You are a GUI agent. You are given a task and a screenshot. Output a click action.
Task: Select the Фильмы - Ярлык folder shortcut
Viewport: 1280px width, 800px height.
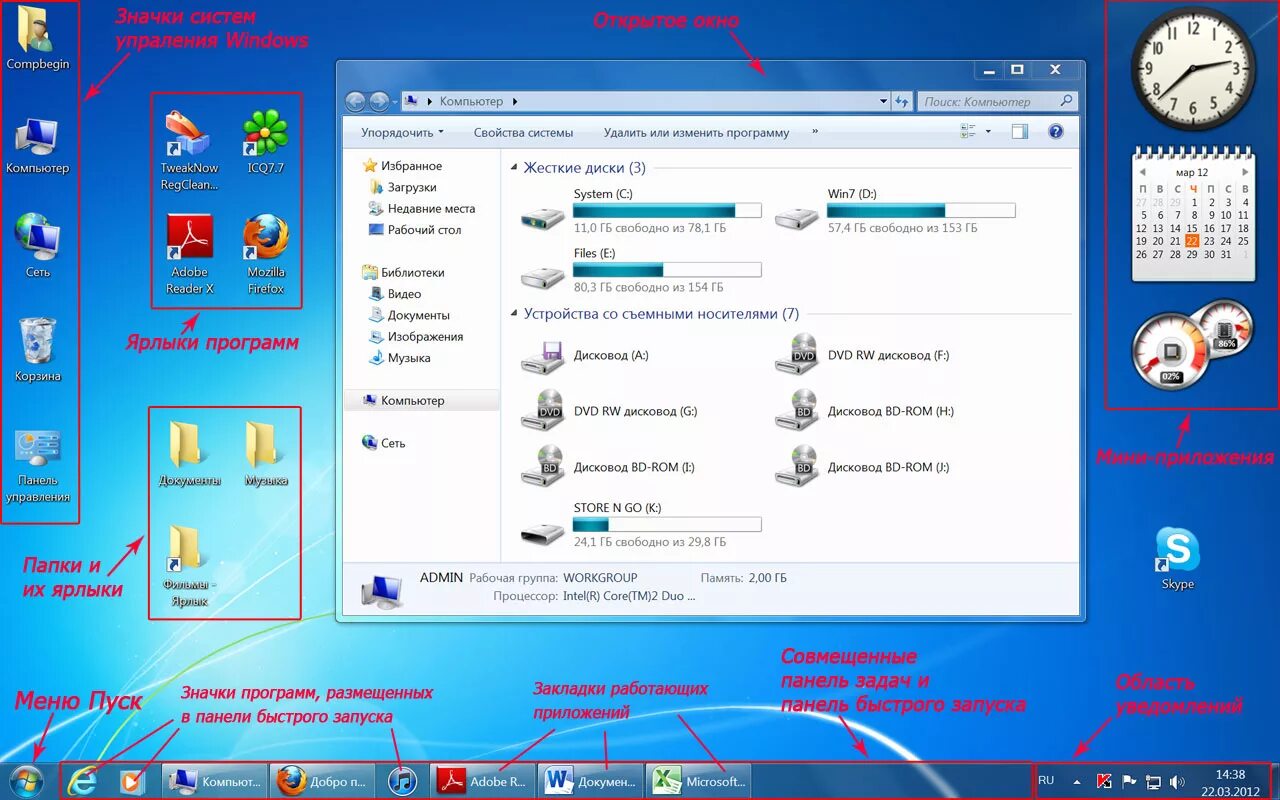click(x=189, y=567)
